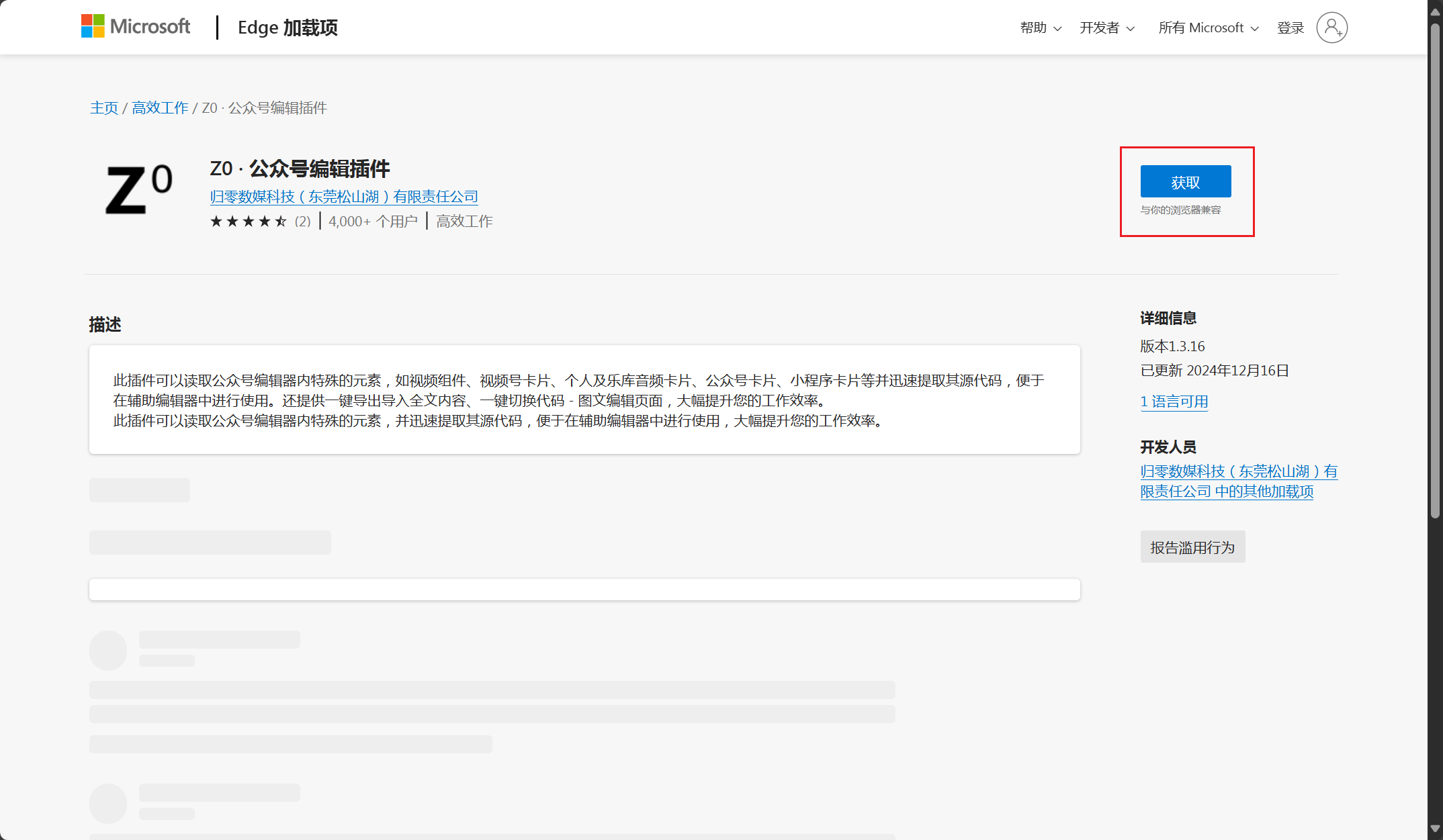Open the 1 语言可用 link
1443x840 pixels.
click(1174, 402)
